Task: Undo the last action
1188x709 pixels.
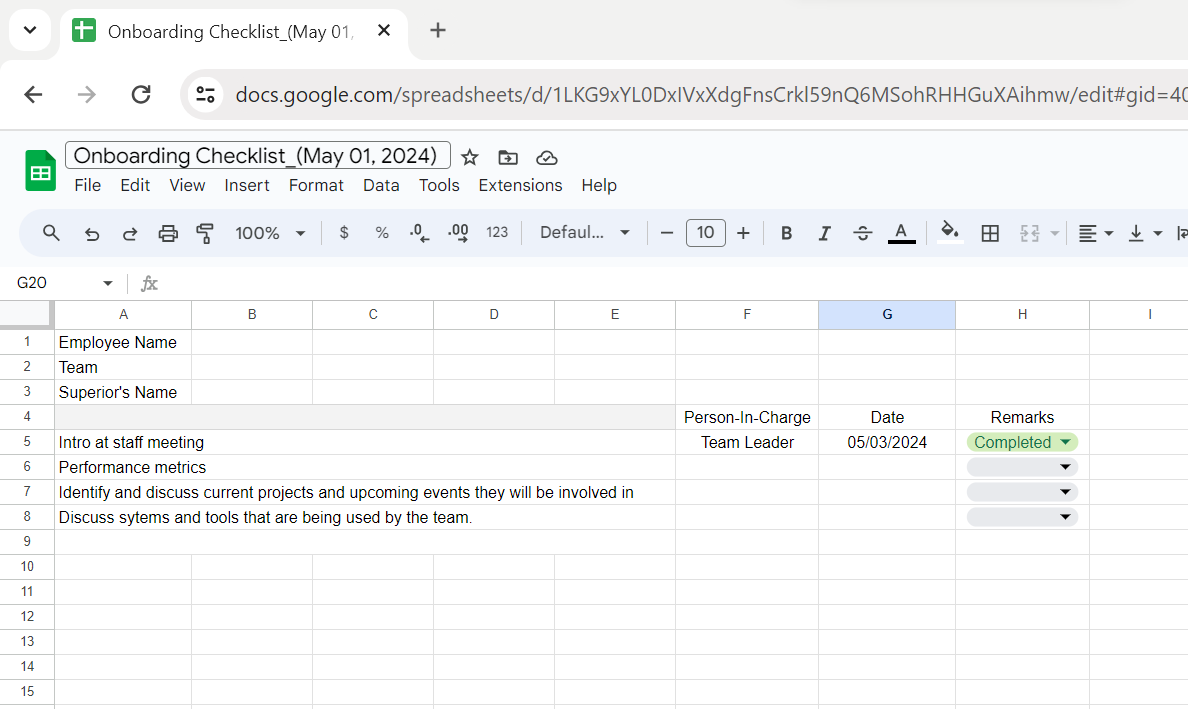Action: click(92, 233)
